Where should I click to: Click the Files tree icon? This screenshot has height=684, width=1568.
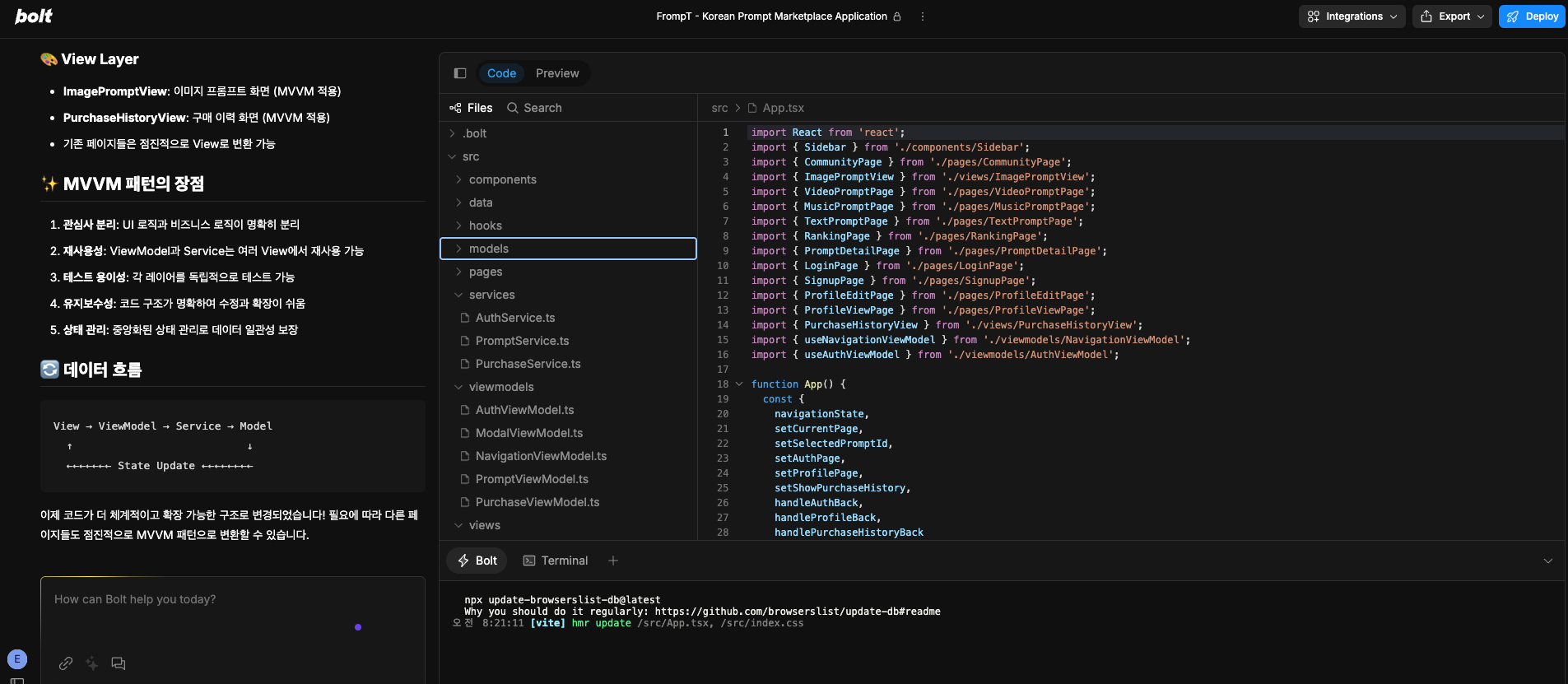click(455, 108)
